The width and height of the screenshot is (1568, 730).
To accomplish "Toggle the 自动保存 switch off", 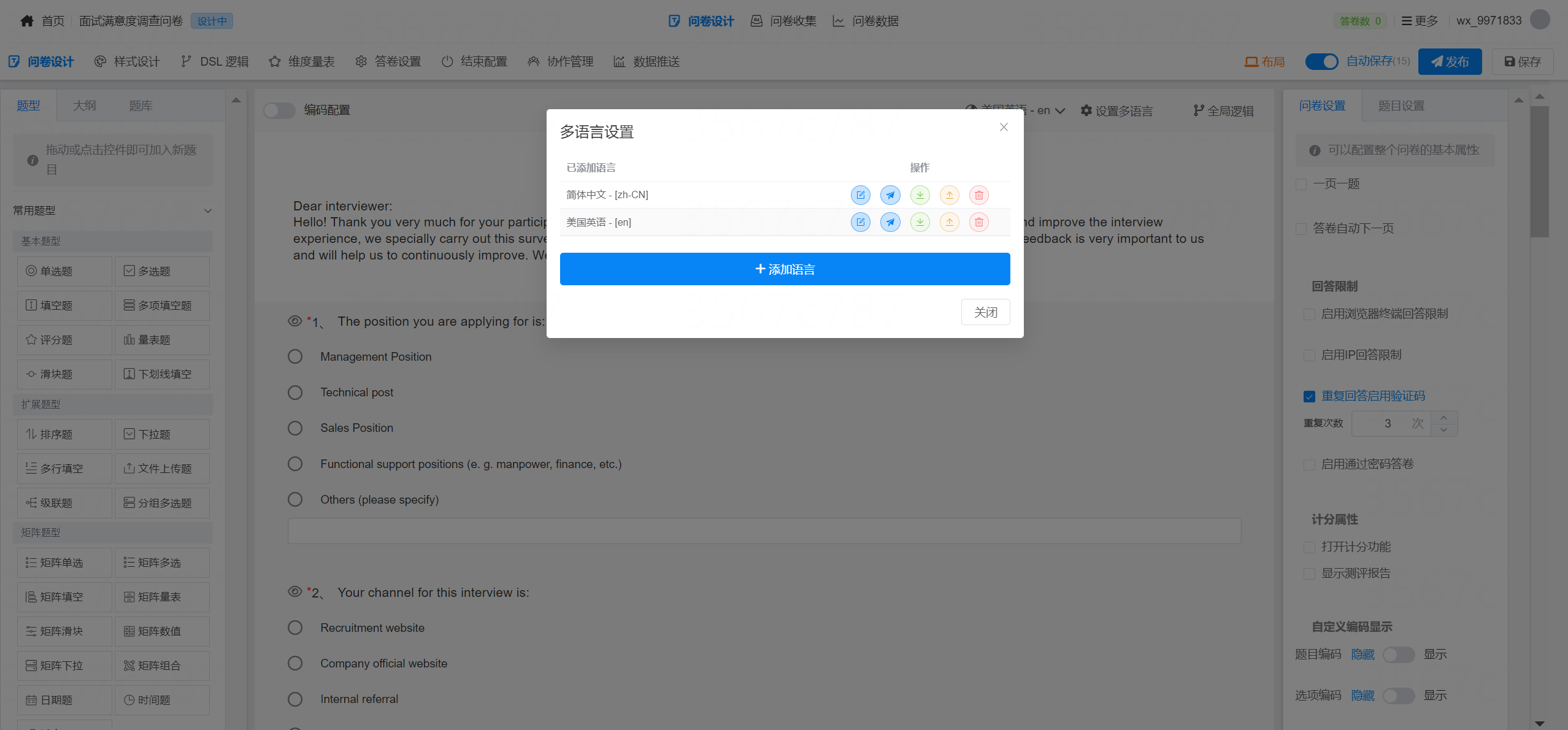I will point(1322,61).
